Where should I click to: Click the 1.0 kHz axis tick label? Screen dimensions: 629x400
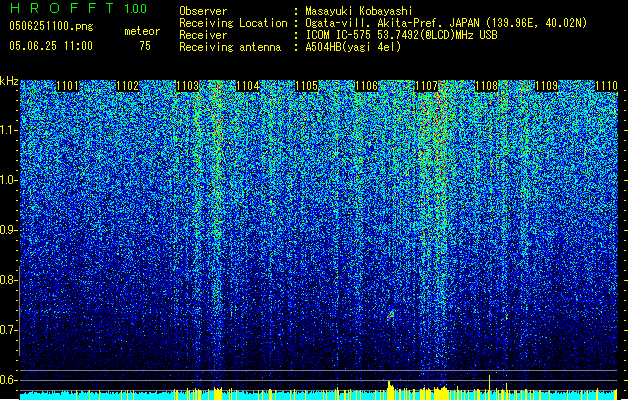(9, 180)
